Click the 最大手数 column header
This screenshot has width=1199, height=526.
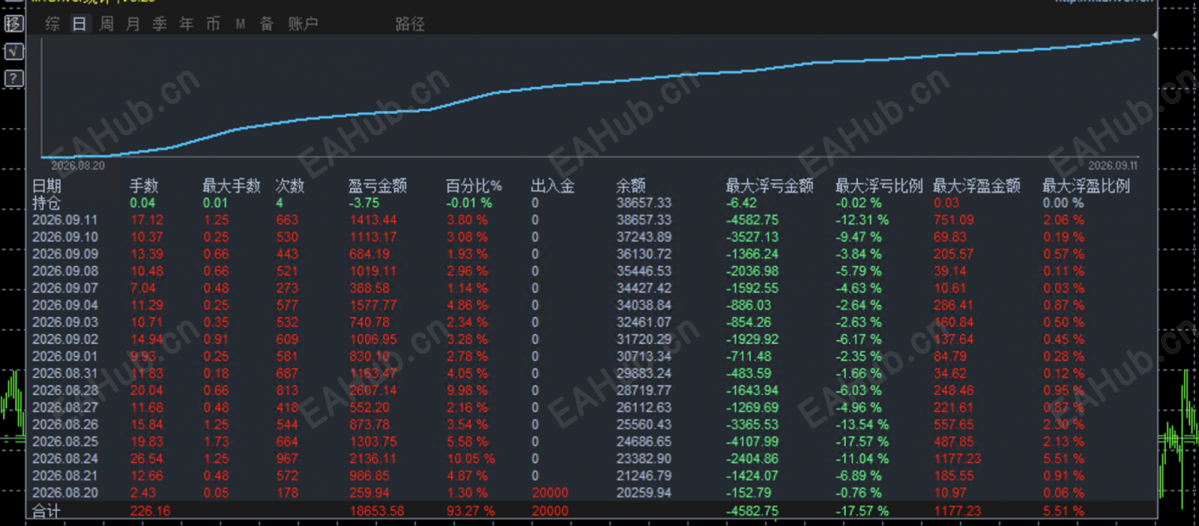(x=232, y=186)
